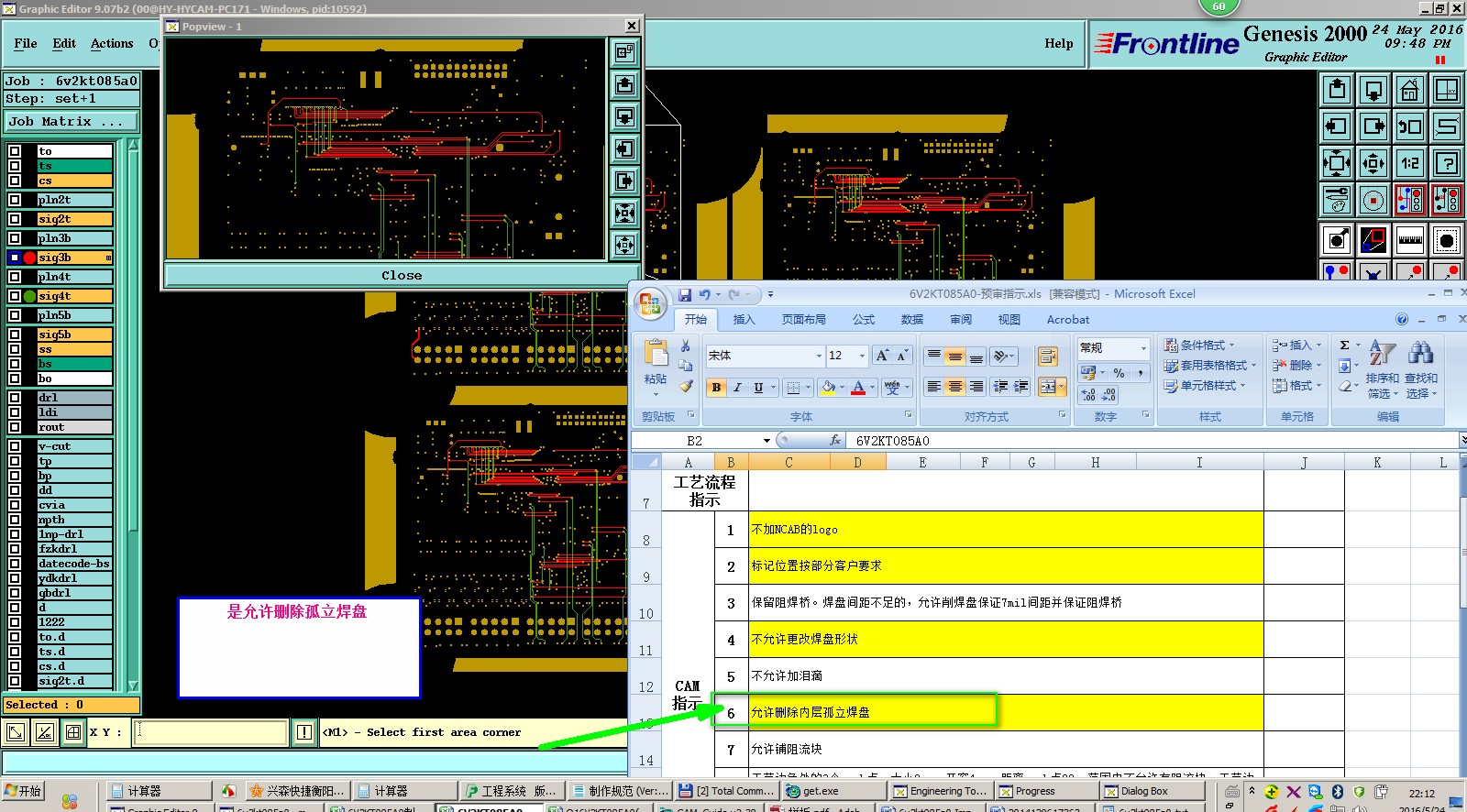Click the red display color dot of sig3b
Screen dimensions: 1467x812
click(29, 258)
